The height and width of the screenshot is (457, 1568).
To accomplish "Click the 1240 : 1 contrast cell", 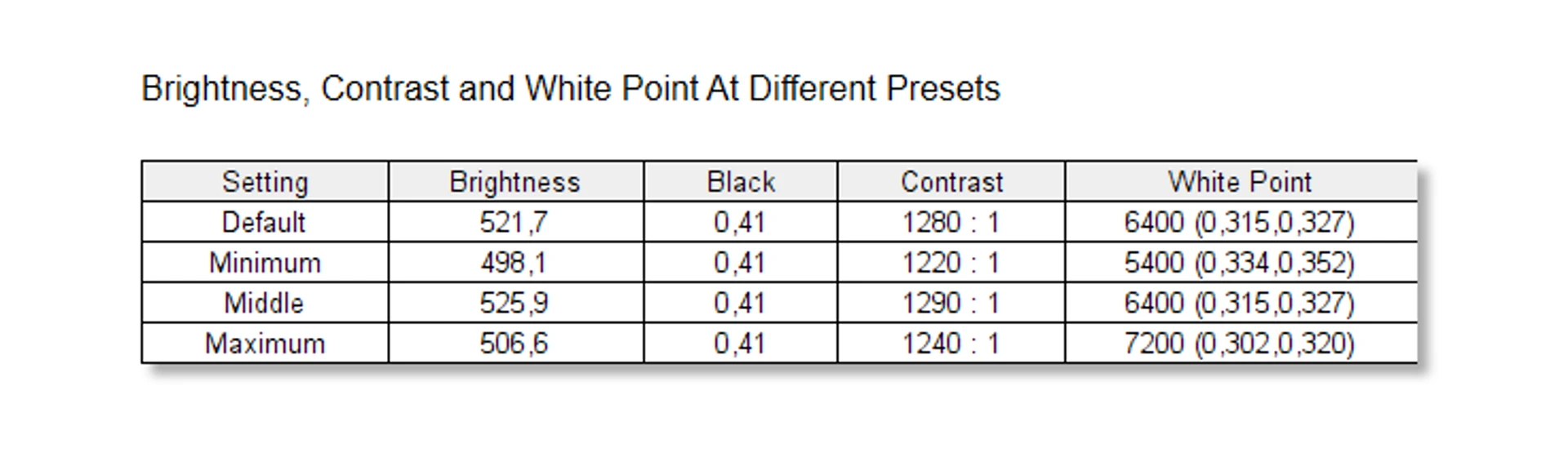I will (x=951, y=344).
